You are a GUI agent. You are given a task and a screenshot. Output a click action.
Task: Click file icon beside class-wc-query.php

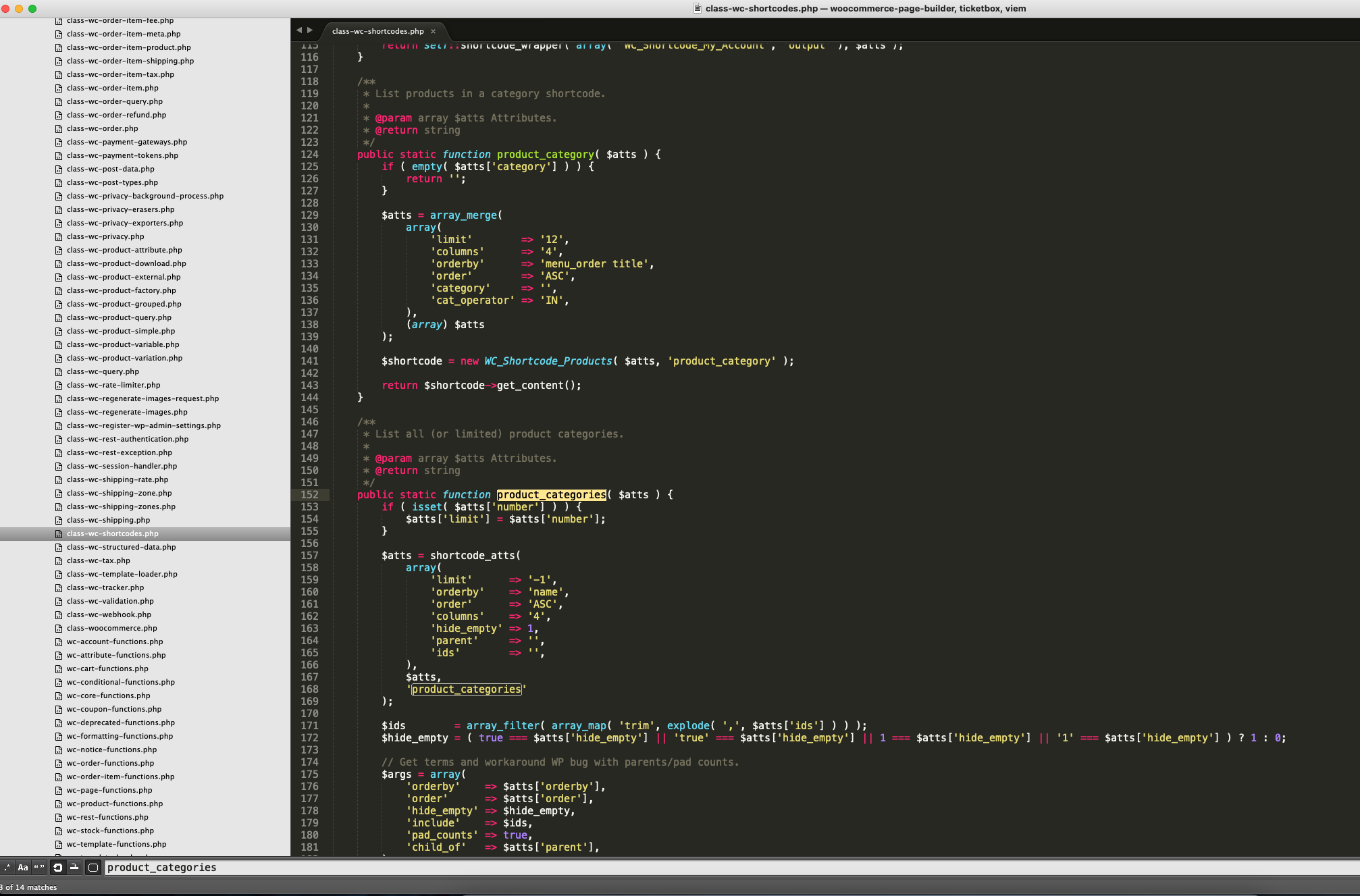[x=59, y=372]
